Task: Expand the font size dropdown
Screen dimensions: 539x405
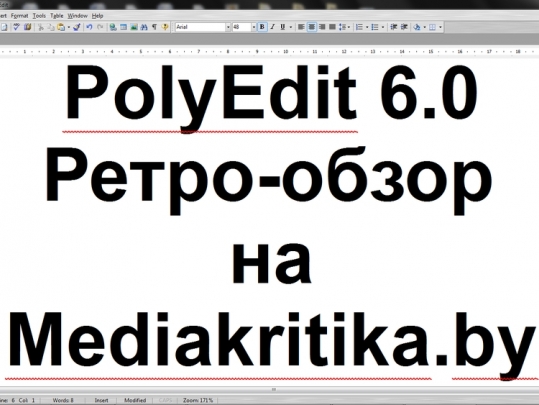Action: coord(254,27)
